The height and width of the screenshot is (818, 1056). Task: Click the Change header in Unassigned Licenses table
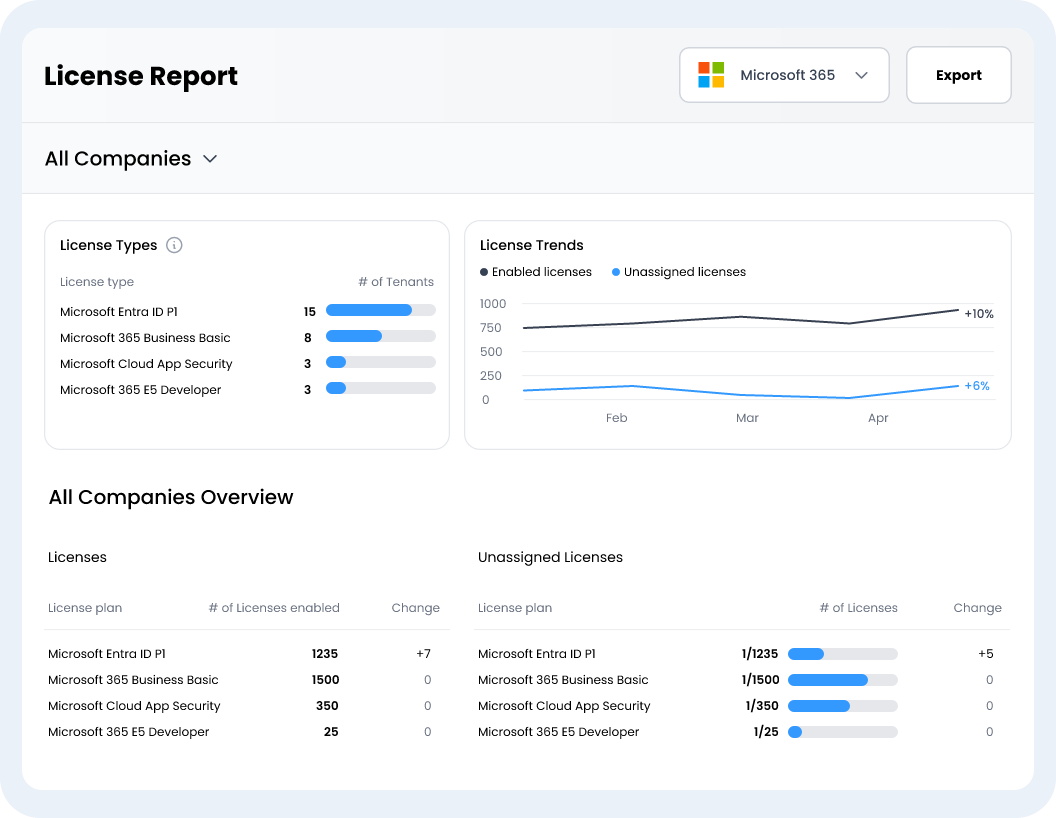977,608
